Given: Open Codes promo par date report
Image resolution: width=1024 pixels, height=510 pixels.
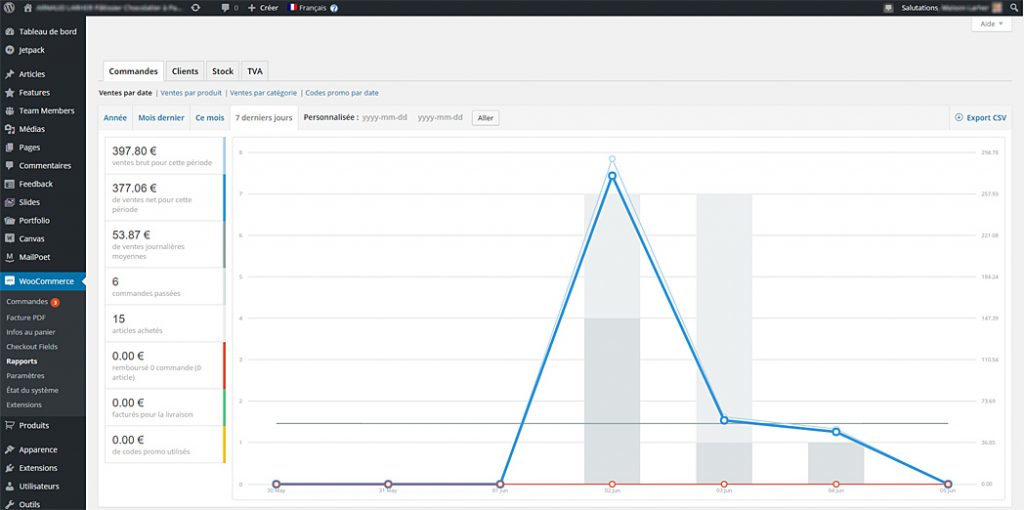Looking at the screenshot, I should point(342,93).
